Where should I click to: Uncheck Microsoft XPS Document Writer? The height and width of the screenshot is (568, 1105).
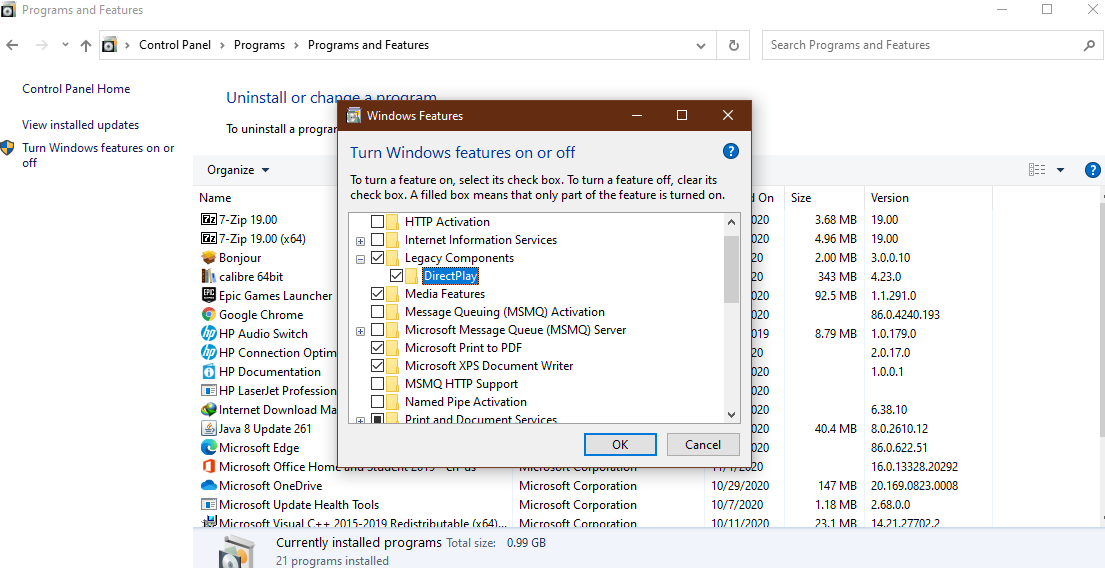point(377,366)
